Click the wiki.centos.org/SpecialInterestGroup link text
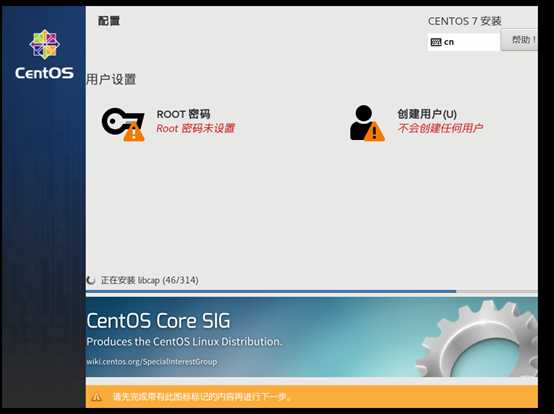The height and width of the screenshot is (414, 554). point(152,362)
